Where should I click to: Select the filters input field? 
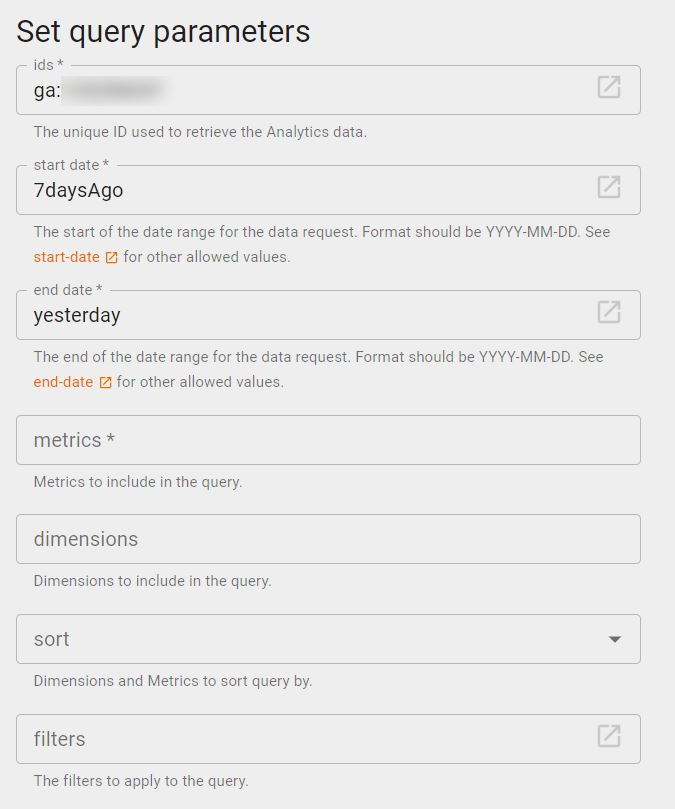(300, 739)
